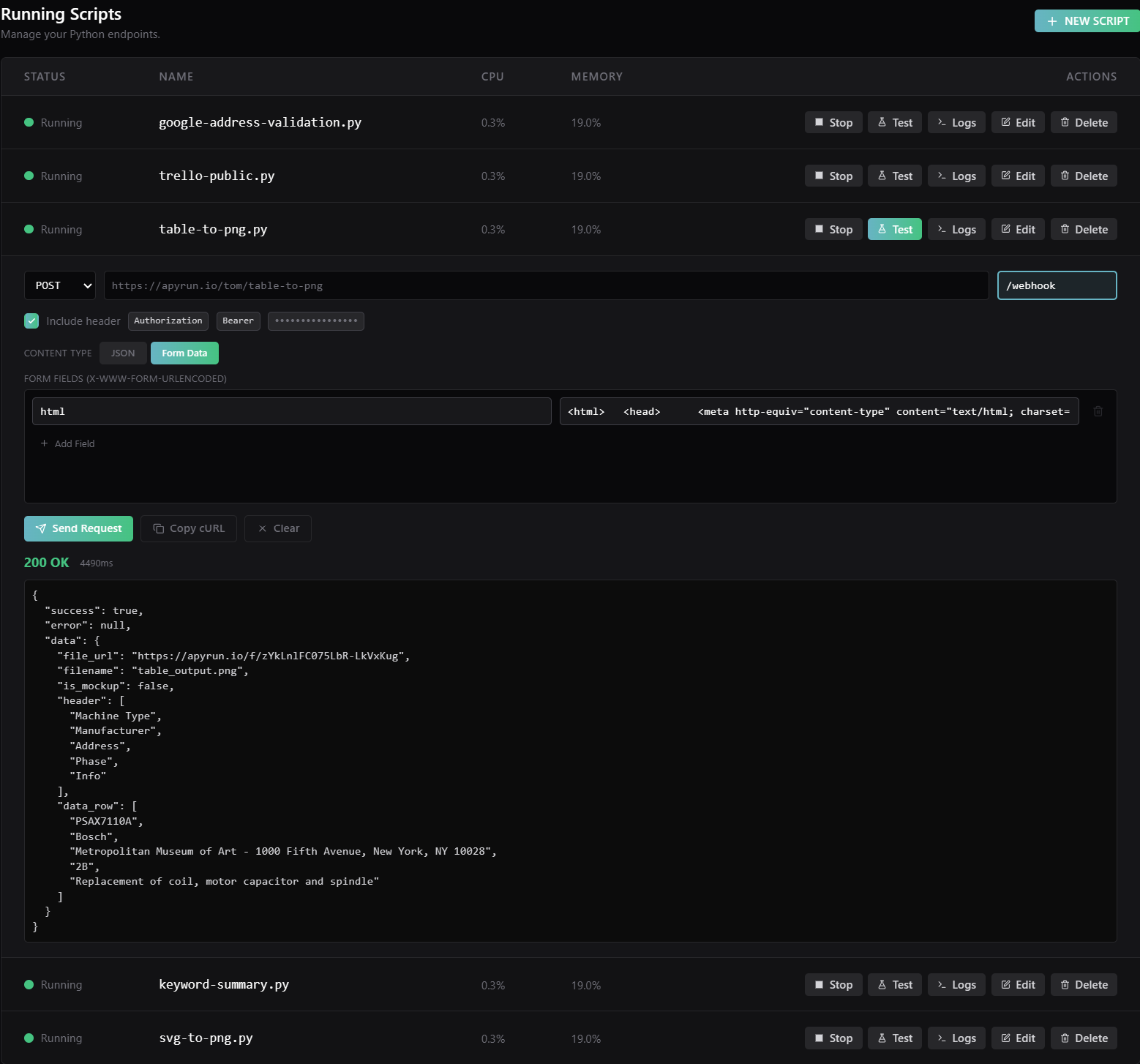1140x1064 pixels.
Task: Click the masked Bearer token field
Action: [x=315, y=321]
